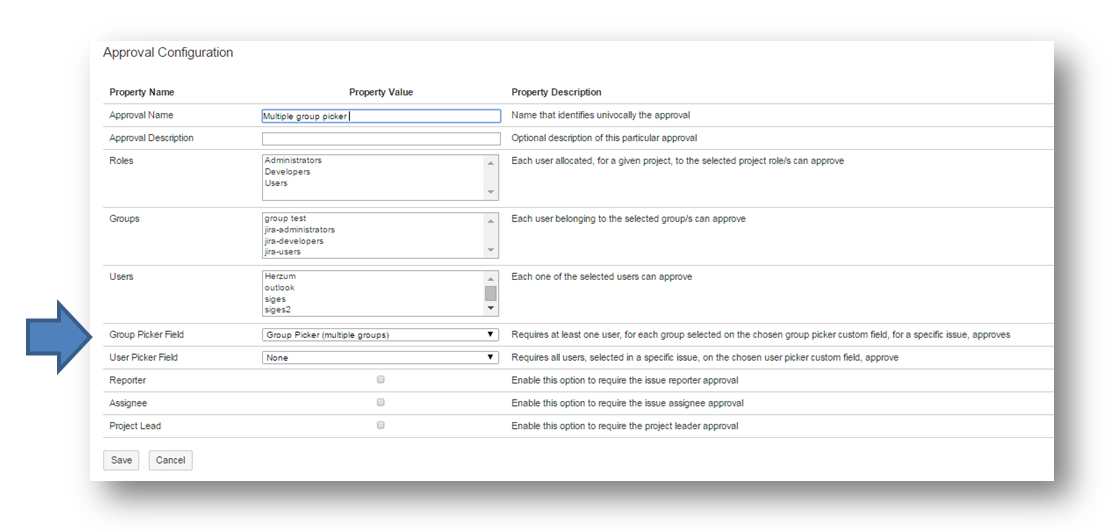Select jira-developers in the Groups list
The image size is (1113, 532).
pos(294,241)
